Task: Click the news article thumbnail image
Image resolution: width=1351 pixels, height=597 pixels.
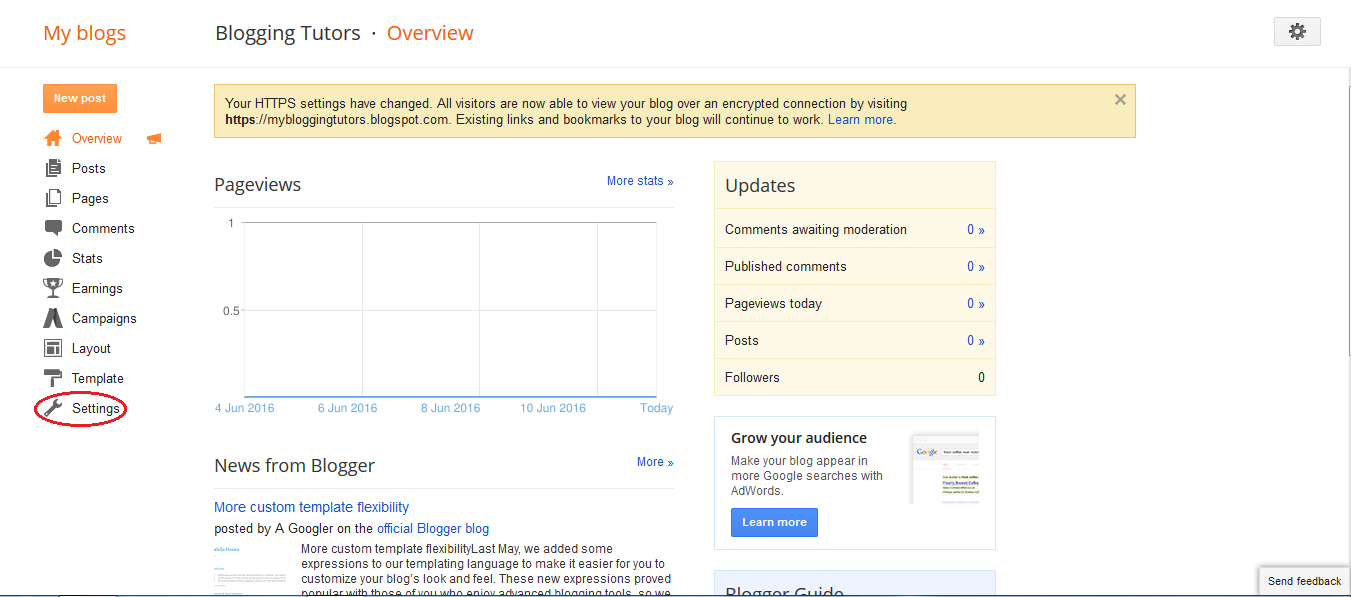Action: click(x=249, y=570)
